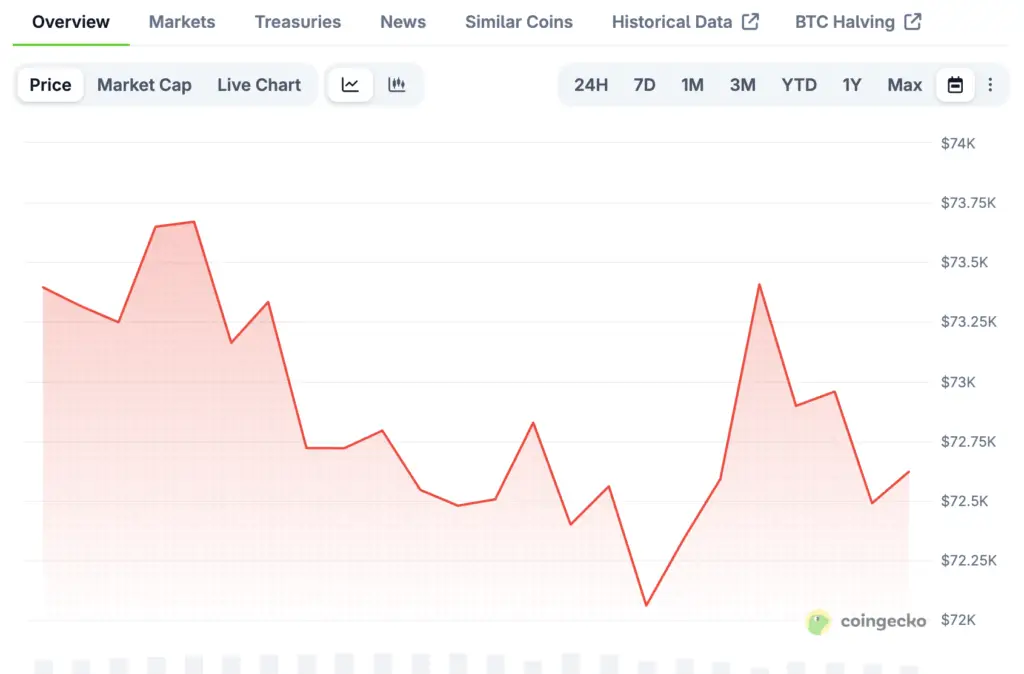The image size is (1024, 674).
Task: Click the external link icon beside Historical Data
Action: click(750, 22)
